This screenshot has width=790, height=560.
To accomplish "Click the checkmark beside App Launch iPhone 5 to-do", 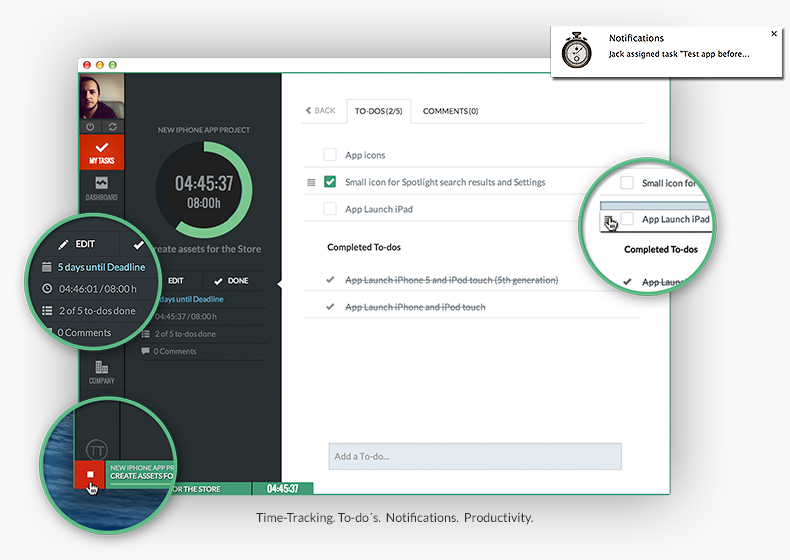I will pyautogui.click(x=330, y=280).
